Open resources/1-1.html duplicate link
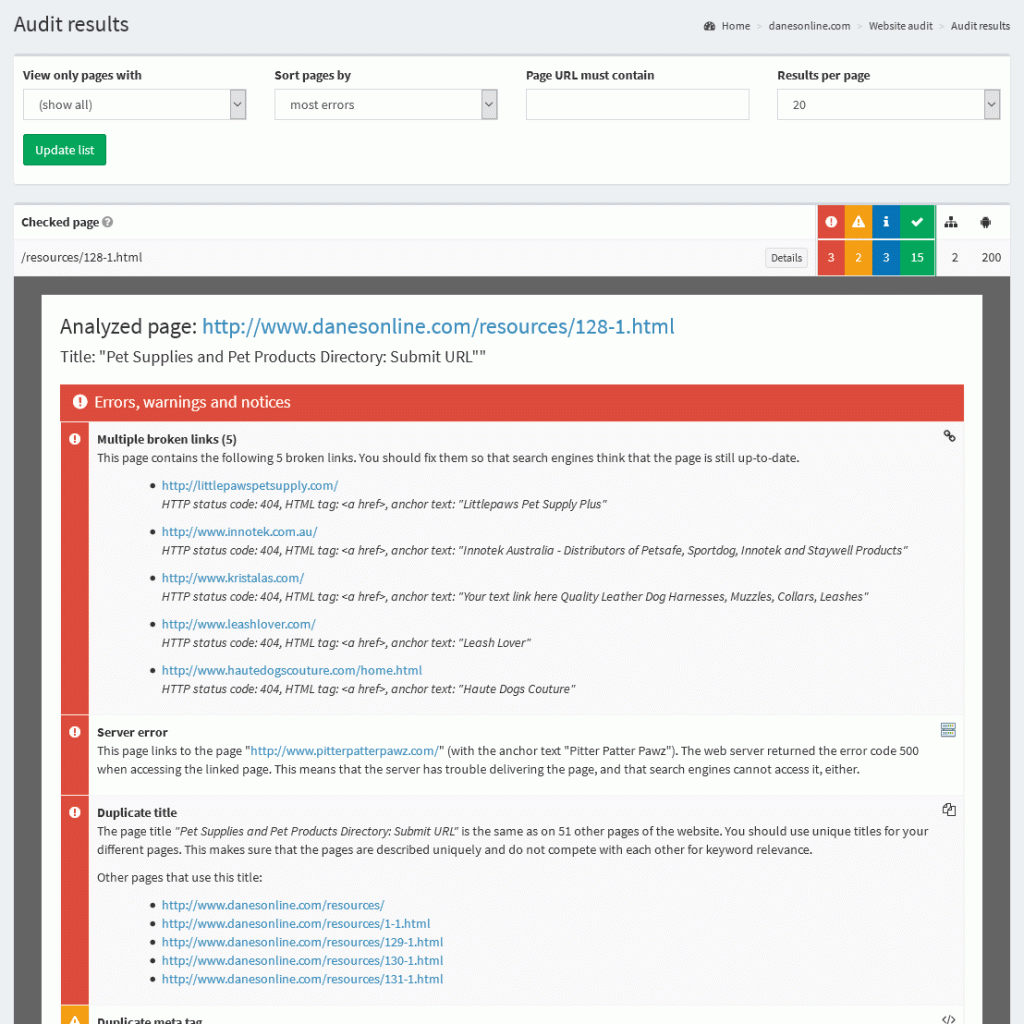This screenshot has height=1024, width=1024. click(x=296, y=923)
